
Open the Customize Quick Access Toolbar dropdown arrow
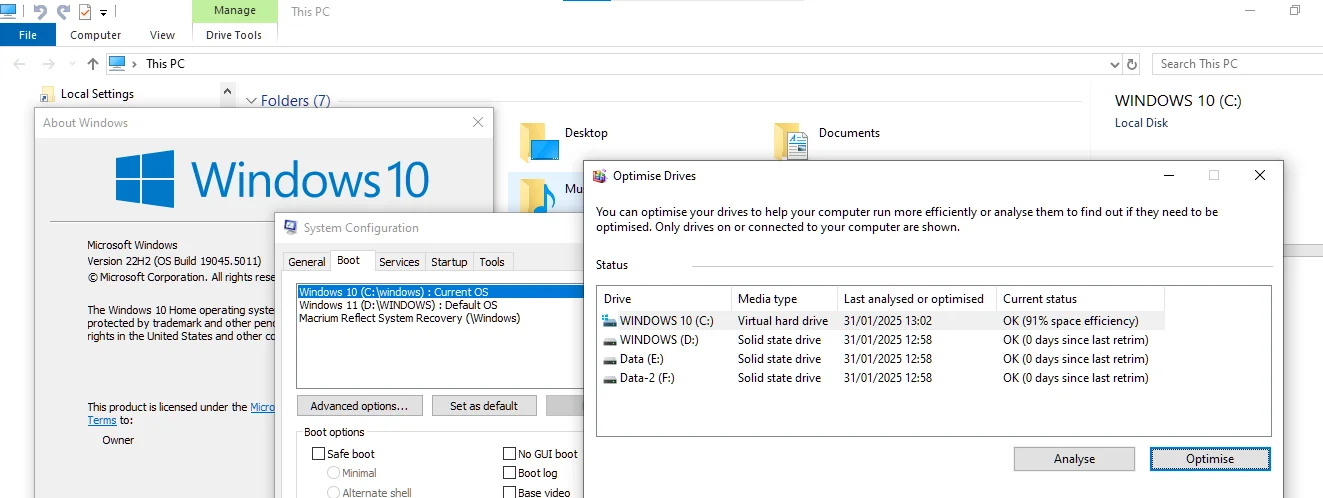pos(104,12)
